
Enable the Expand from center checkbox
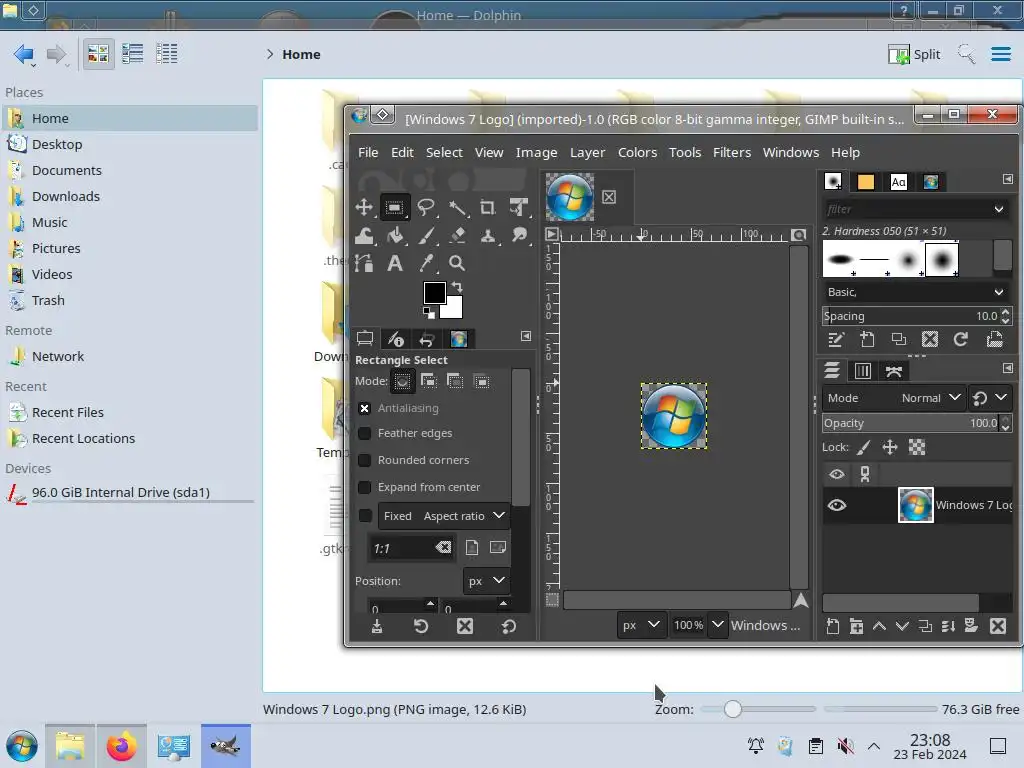tap(364, 487)
